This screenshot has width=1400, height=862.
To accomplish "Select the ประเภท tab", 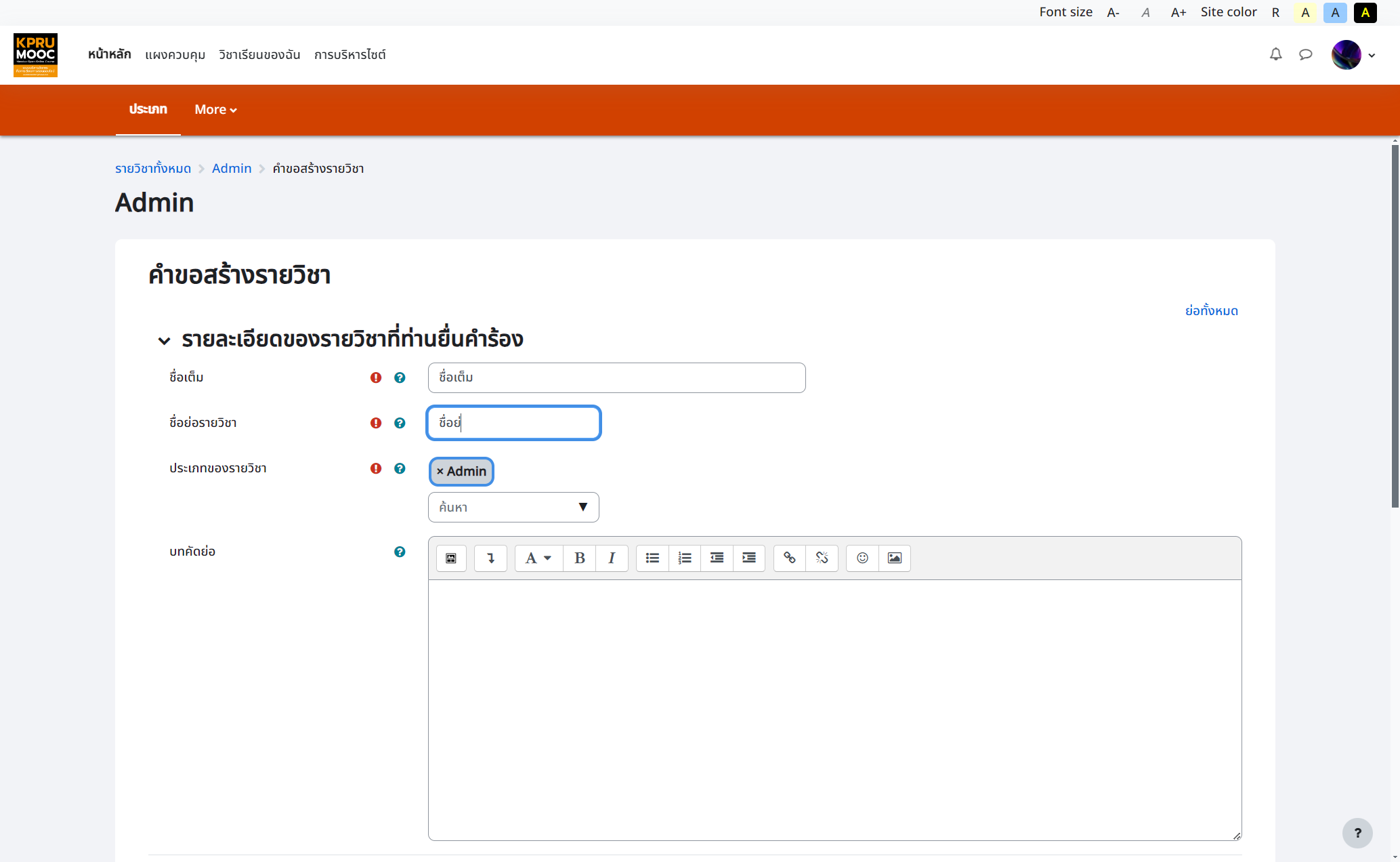I will point(148,109).
